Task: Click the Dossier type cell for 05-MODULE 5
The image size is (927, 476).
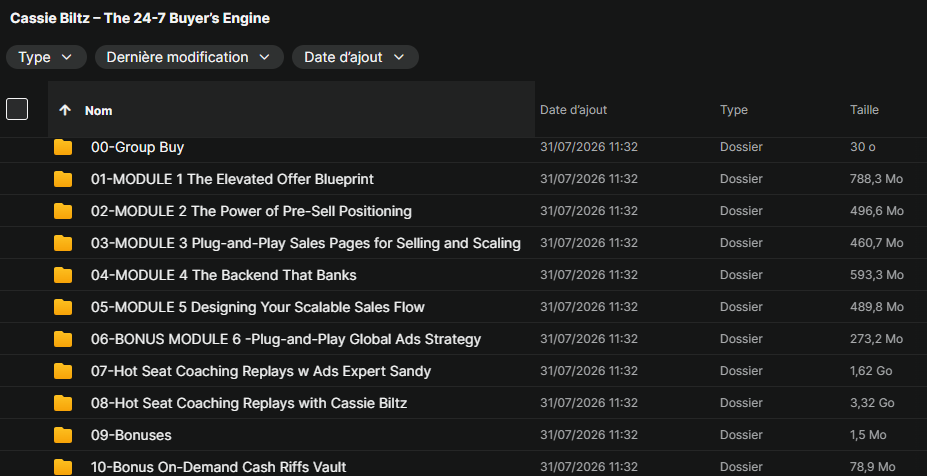Action: (x=741, y=306)
